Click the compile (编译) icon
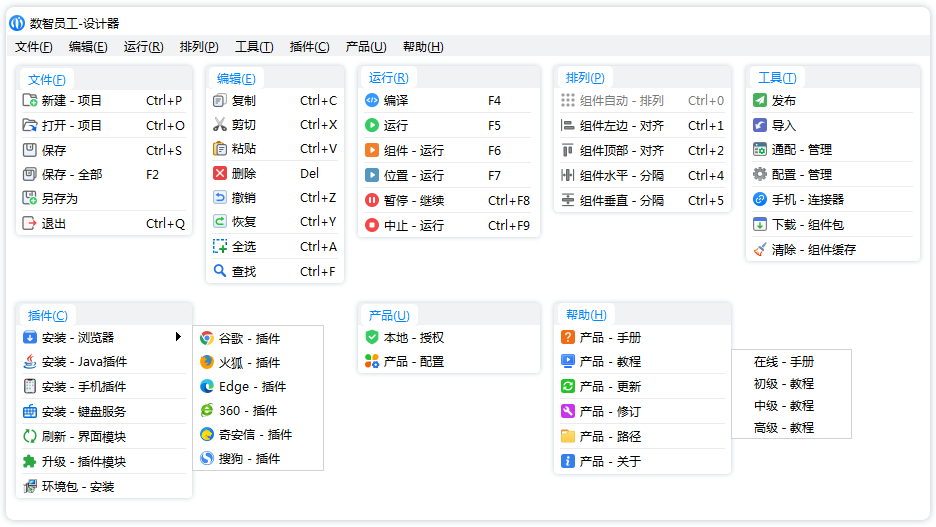 [x=371, y=101]
